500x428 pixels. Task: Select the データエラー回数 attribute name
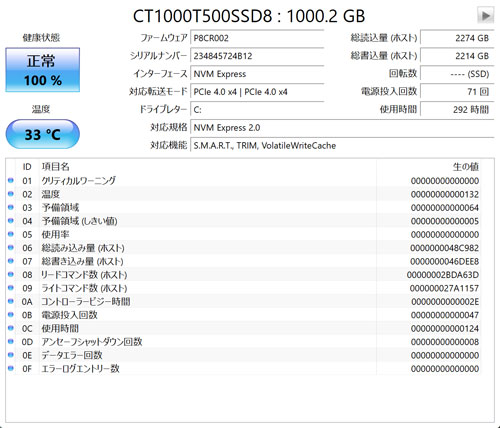point(72,355)
